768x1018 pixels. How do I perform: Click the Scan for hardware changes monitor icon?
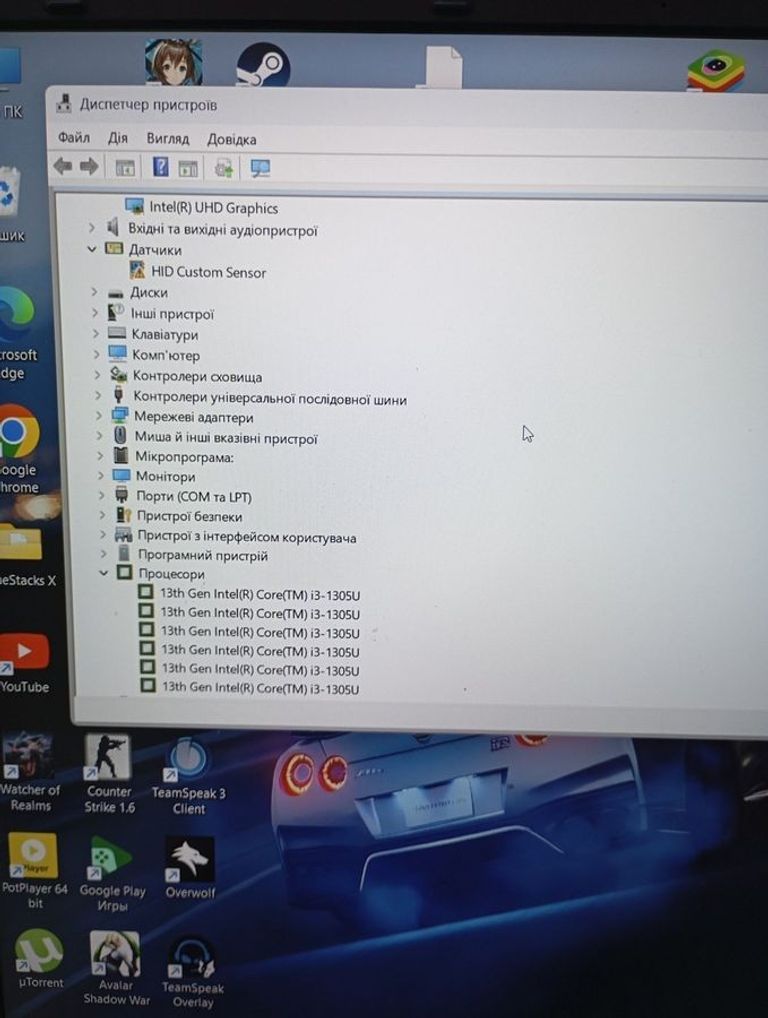260,168
